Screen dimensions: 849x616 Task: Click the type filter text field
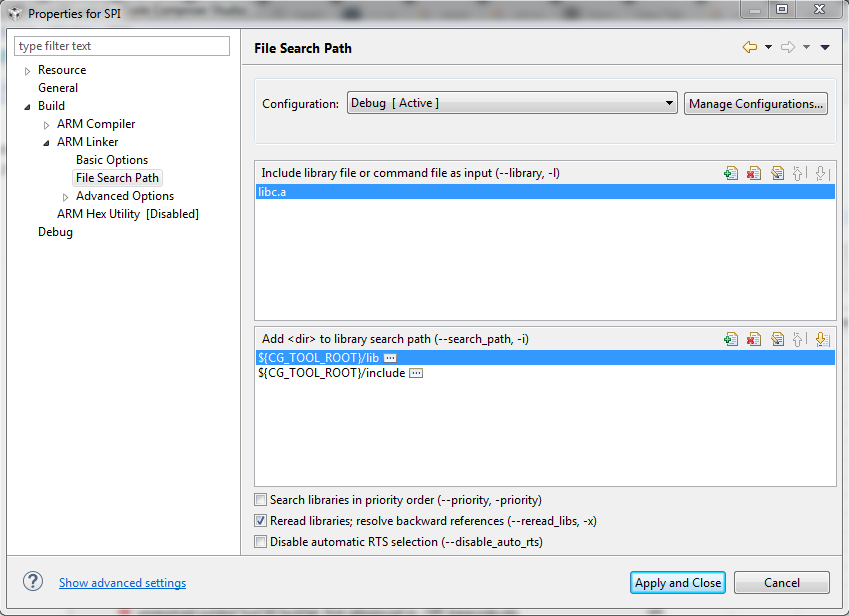pyautogui.click(x=122, y=46)
